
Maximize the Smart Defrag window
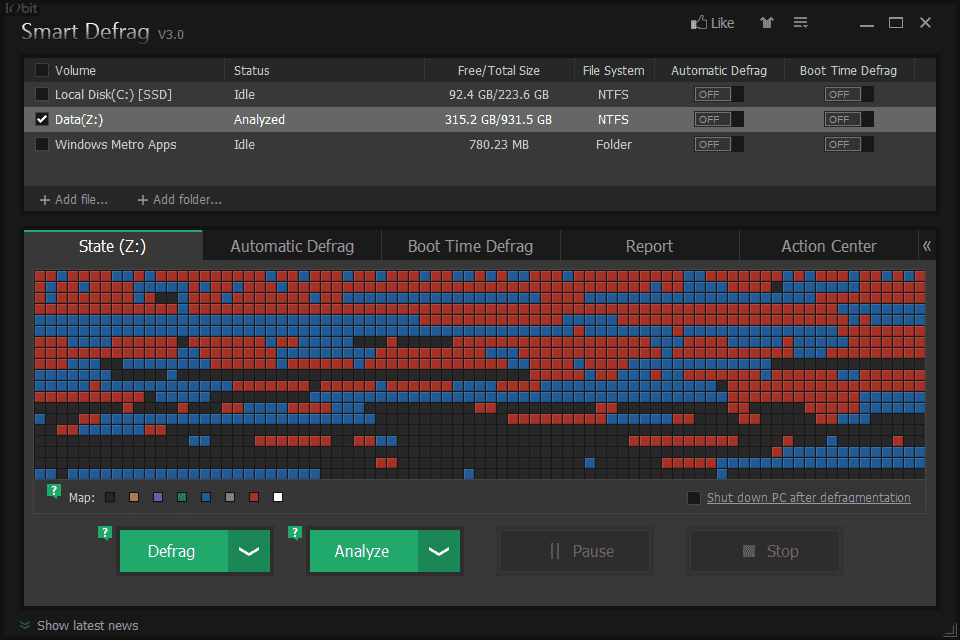tap(896, 23)
